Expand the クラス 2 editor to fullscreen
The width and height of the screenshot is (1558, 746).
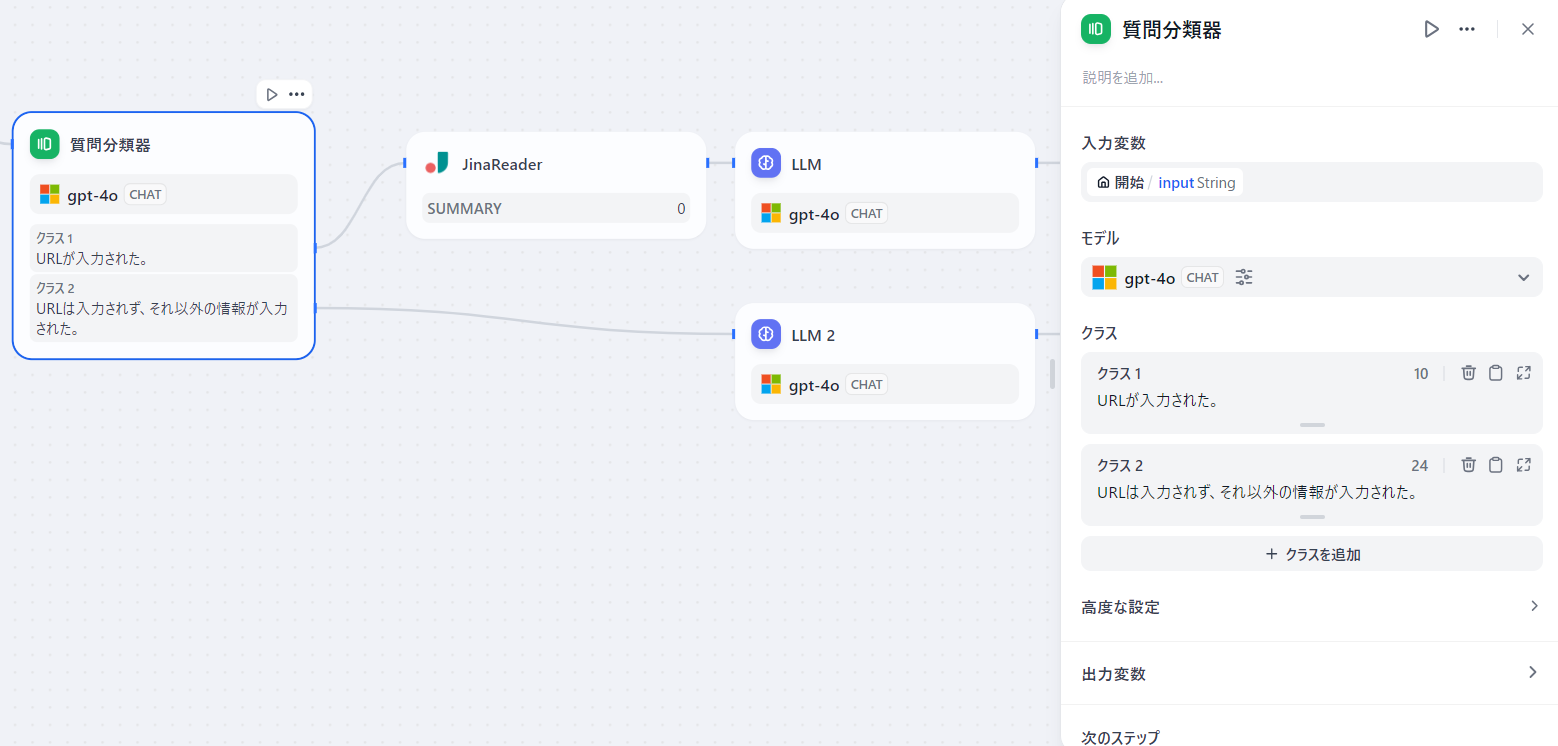pyautogui.click(x=1524, y=465)
